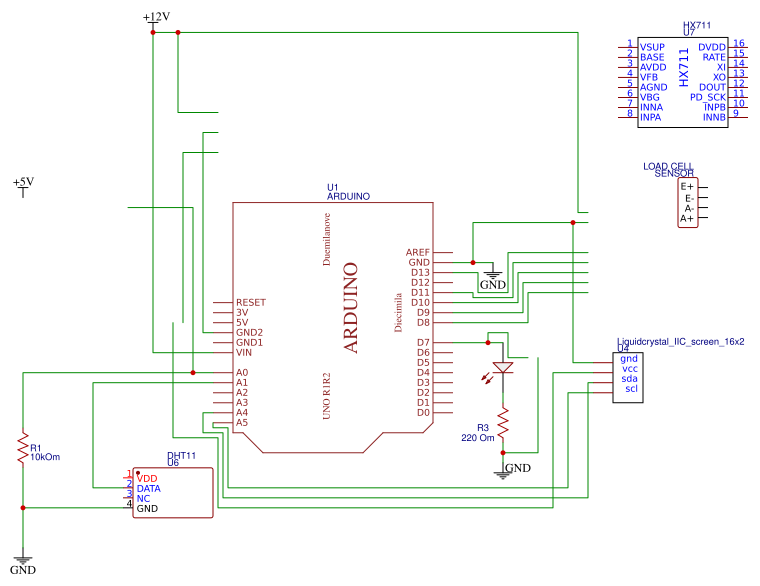This screenshot has height=586, width=760.
Task: Click the Arduino 'D11' pin label
Action: pos(420,293)
